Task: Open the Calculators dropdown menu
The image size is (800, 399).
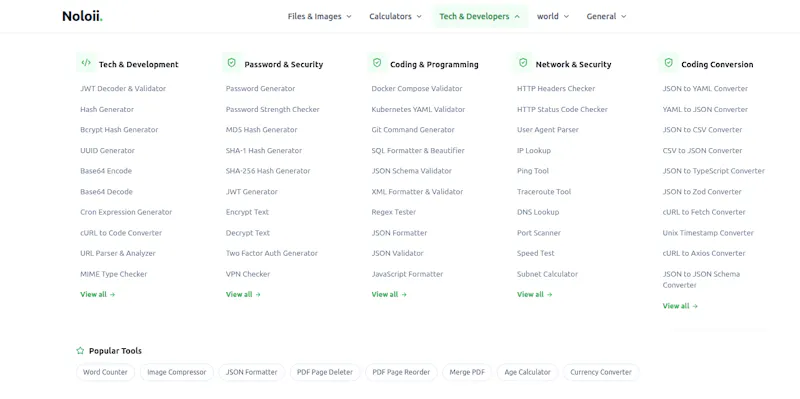Action: [395, 16]
